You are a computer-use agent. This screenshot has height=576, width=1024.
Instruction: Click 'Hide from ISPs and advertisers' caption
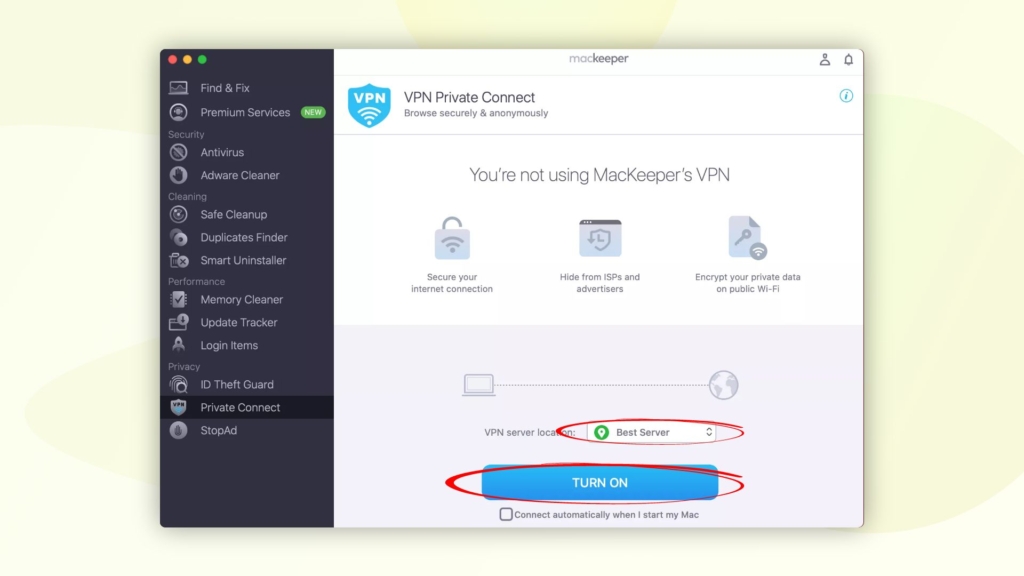point(600,283)
